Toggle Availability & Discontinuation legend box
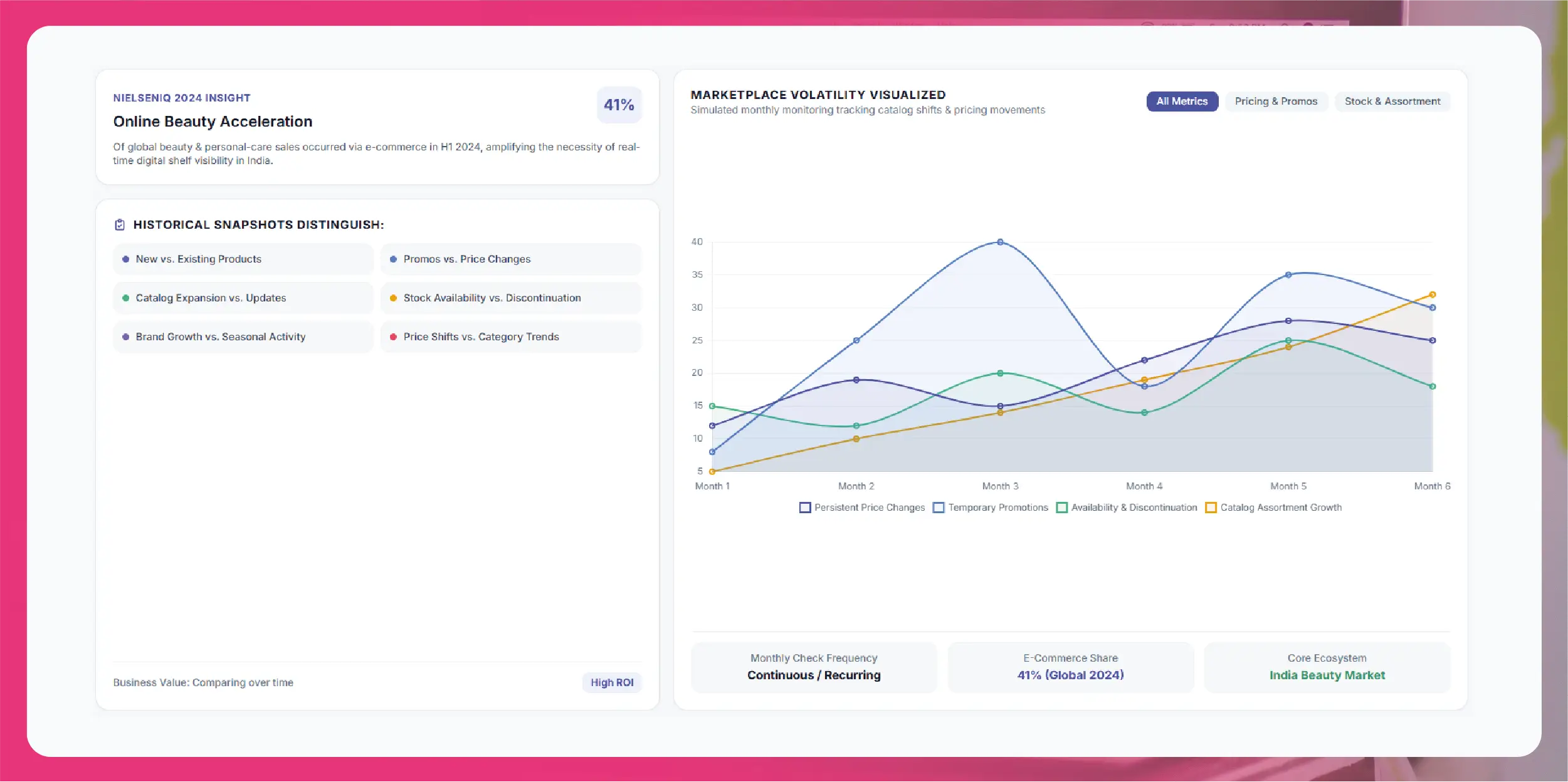 coord(1062,508)
